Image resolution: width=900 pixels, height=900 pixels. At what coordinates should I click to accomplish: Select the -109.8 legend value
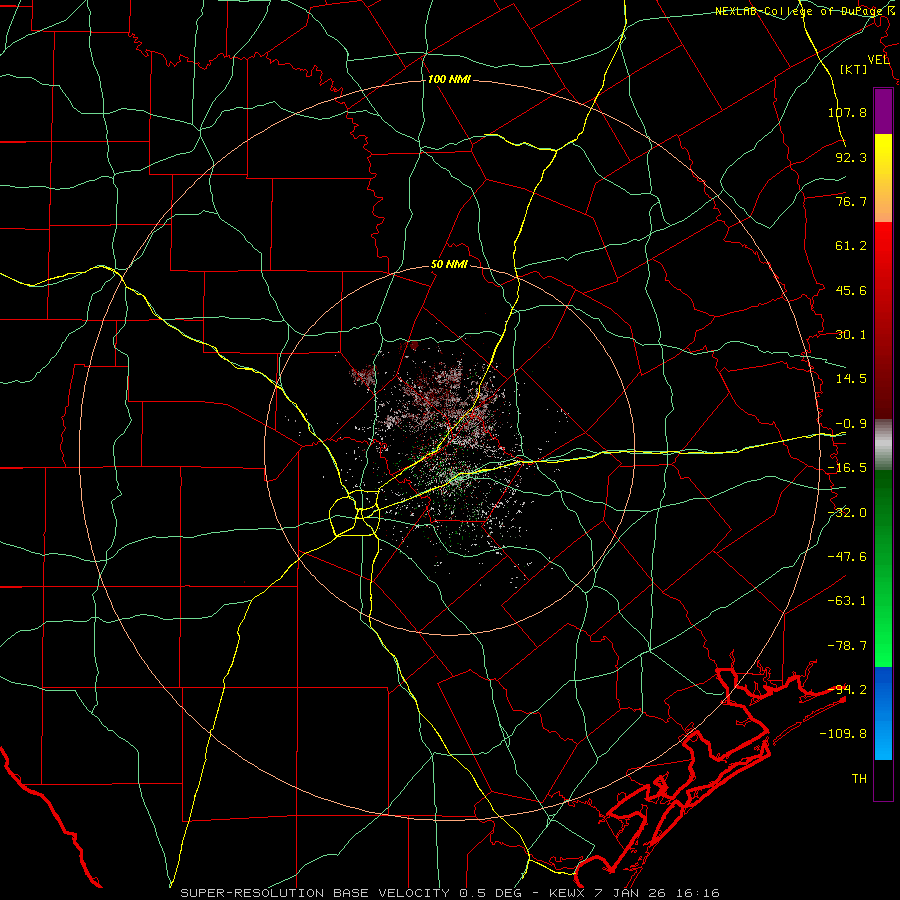[x=843, y=734]
